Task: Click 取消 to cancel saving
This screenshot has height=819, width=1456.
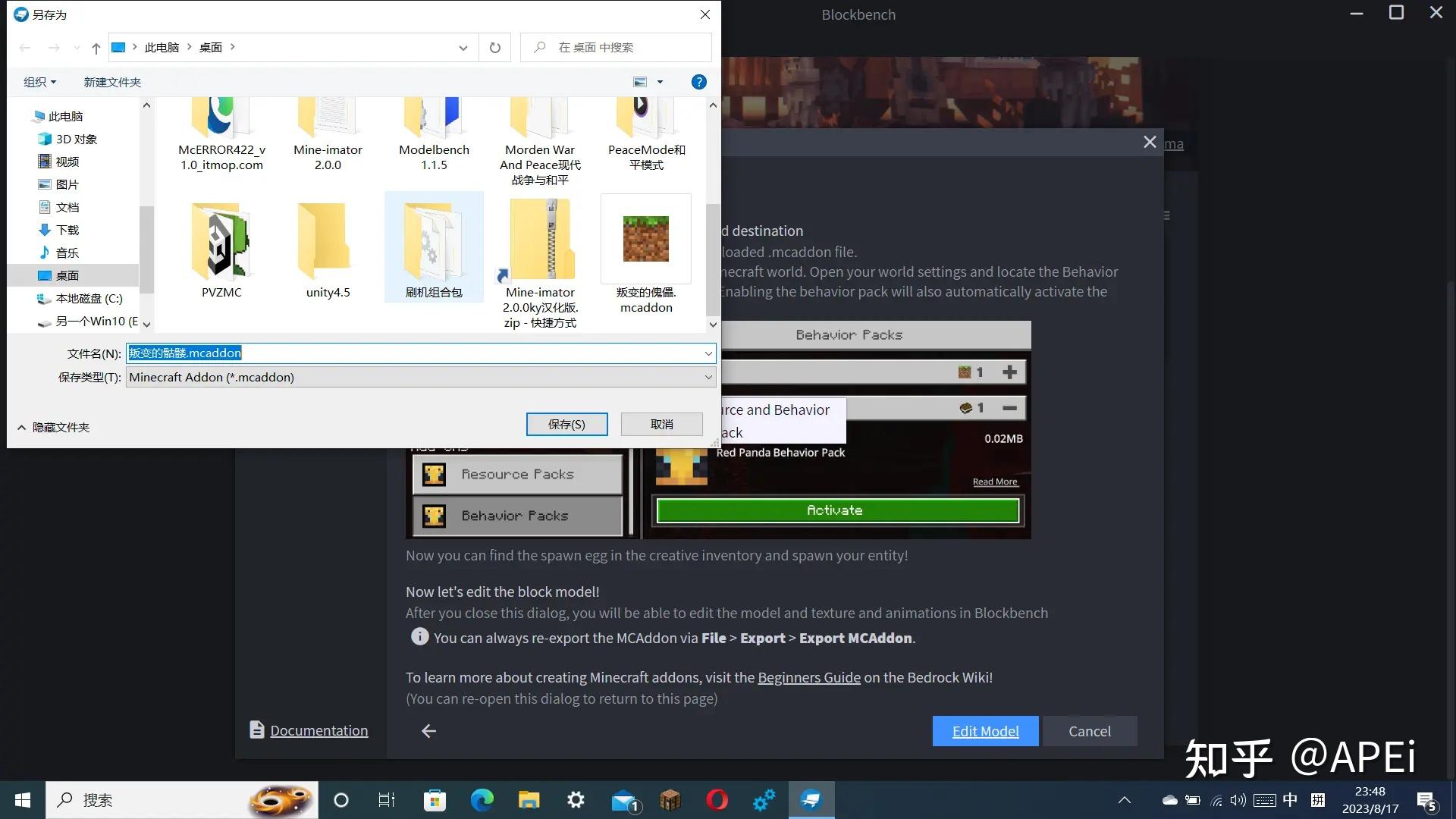Action: (661, 424)
